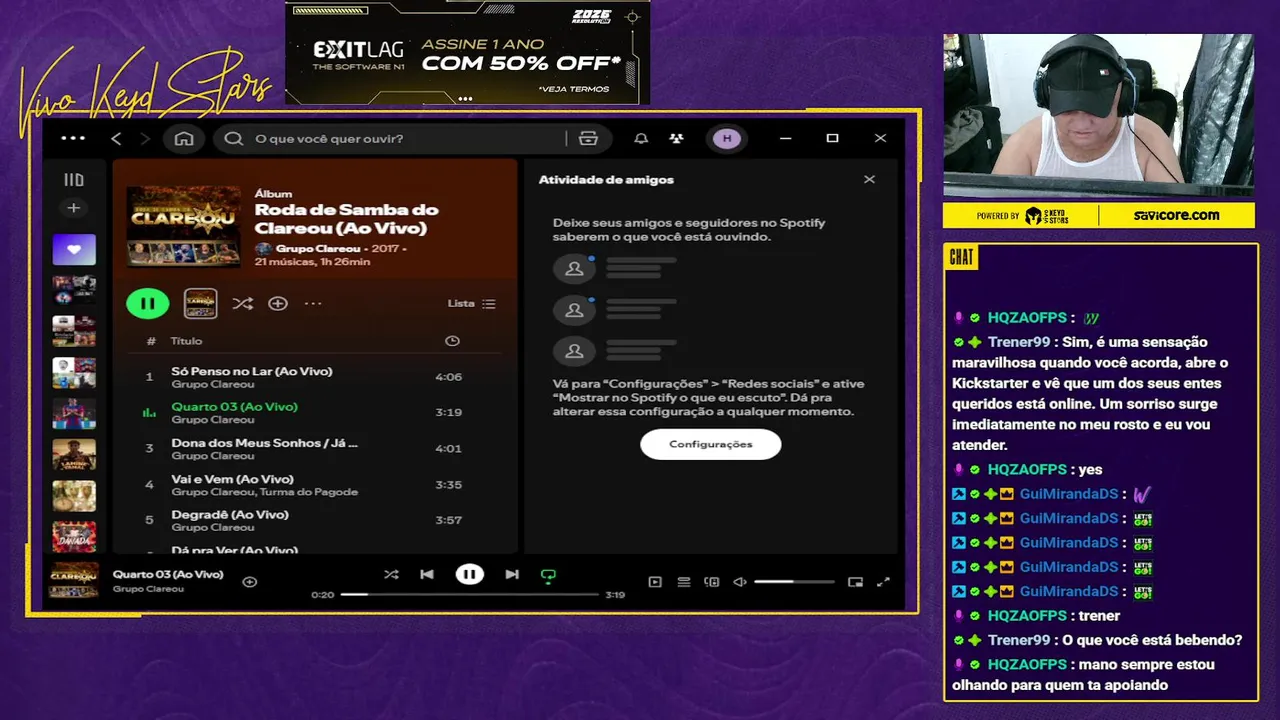Viewport: 1280px width, 720px height.
Task: Open the sixth playlist thumbnail with the person cover
Action: tap(74, 455)
